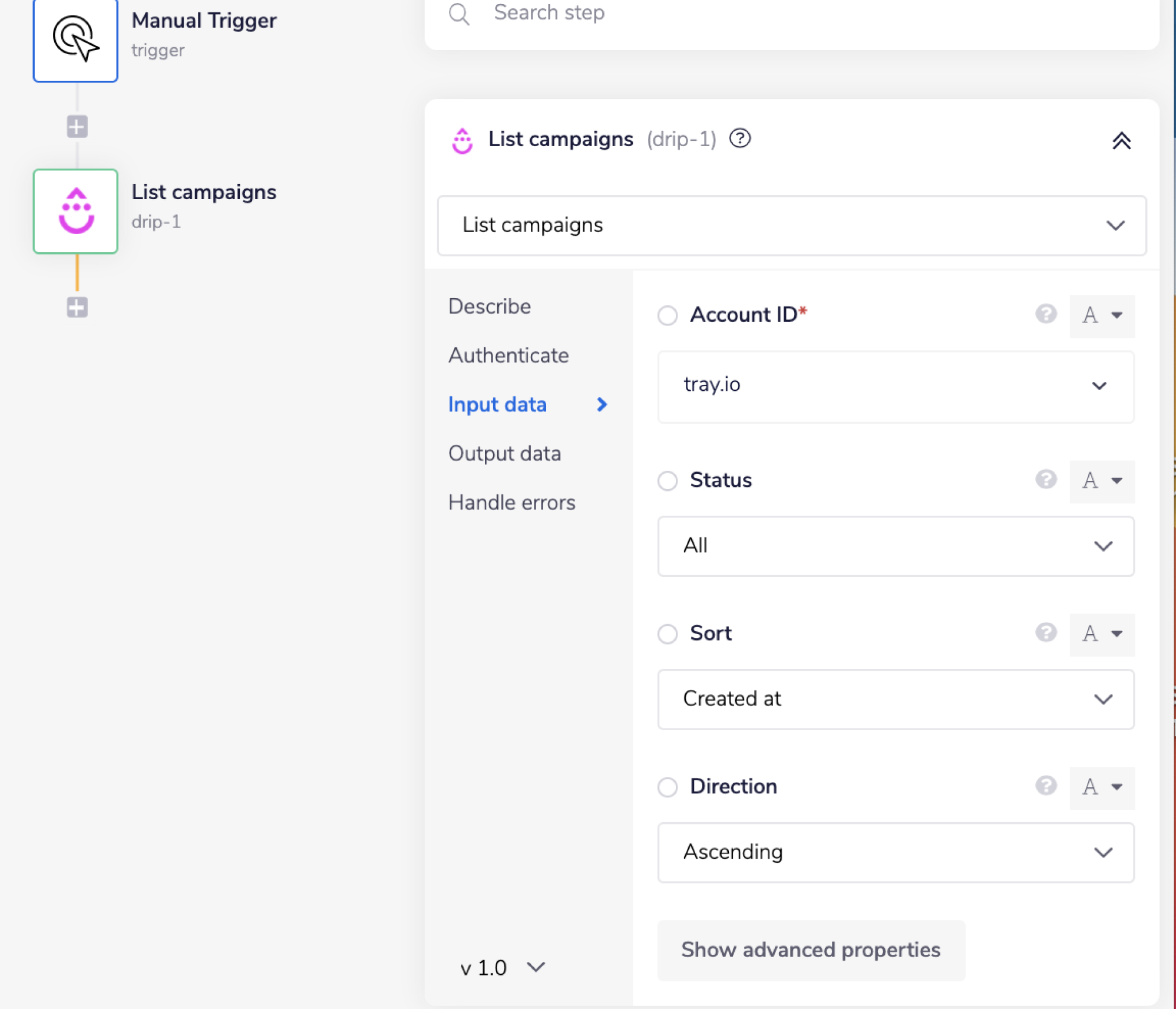Click the help icon beside Sort
1176x1009 pixels.
1046,632
